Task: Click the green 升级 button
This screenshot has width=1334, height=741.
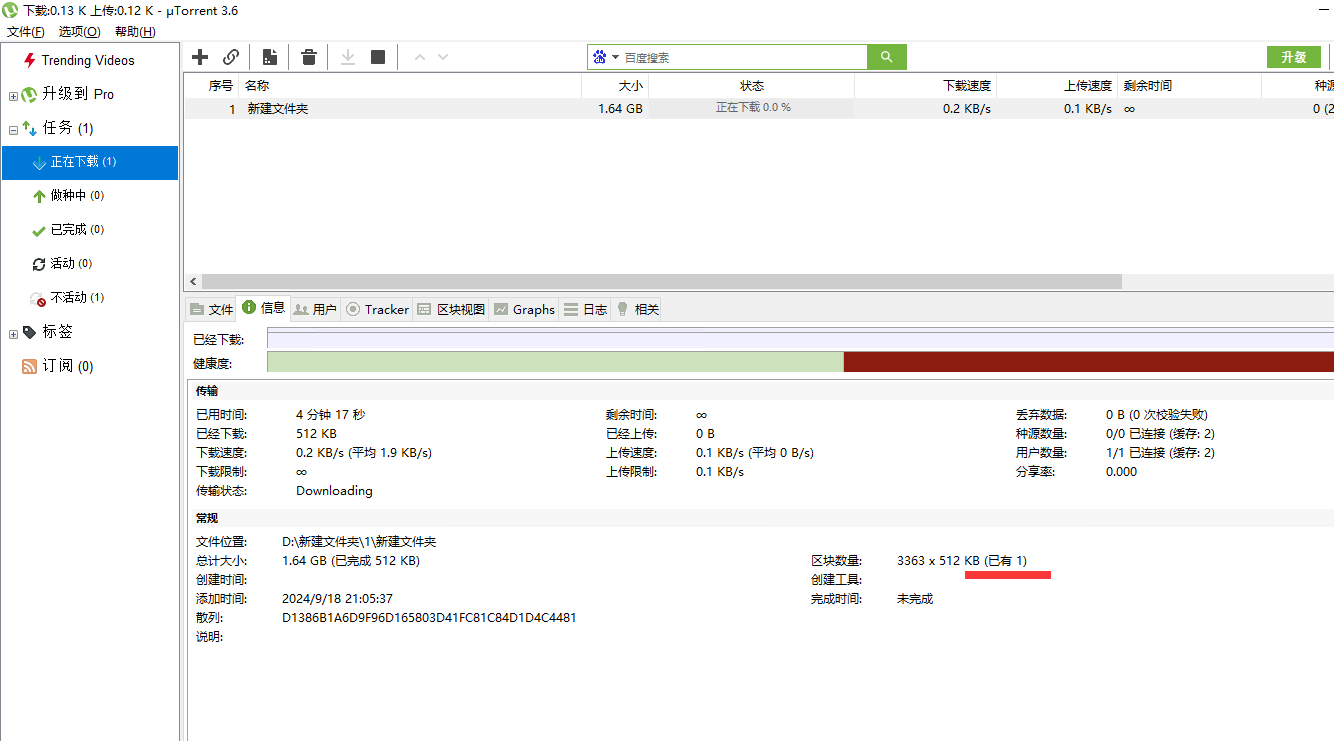Action: [1293, 57]
